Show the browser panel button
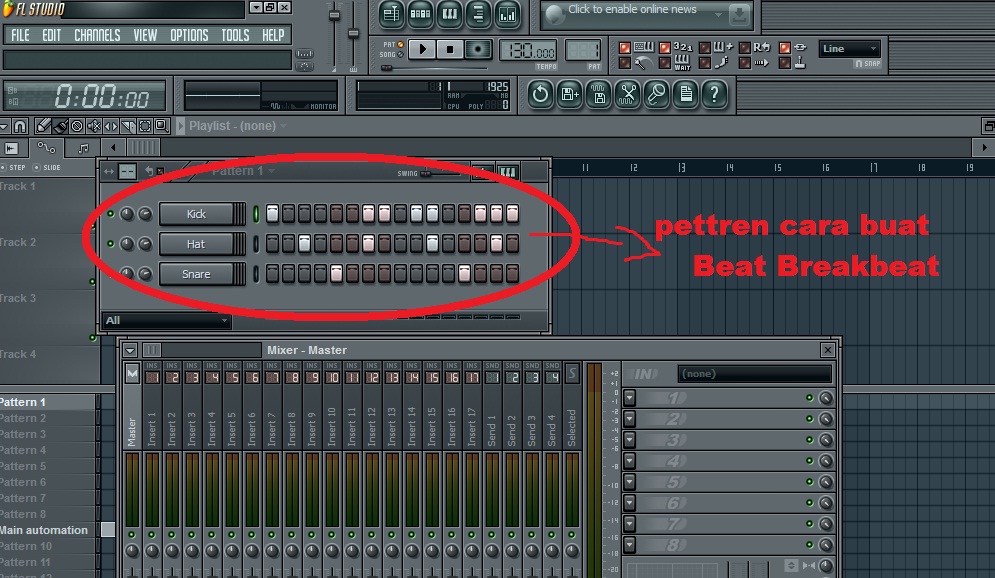This screenshot has height=578, width=995. click(478, 14)
